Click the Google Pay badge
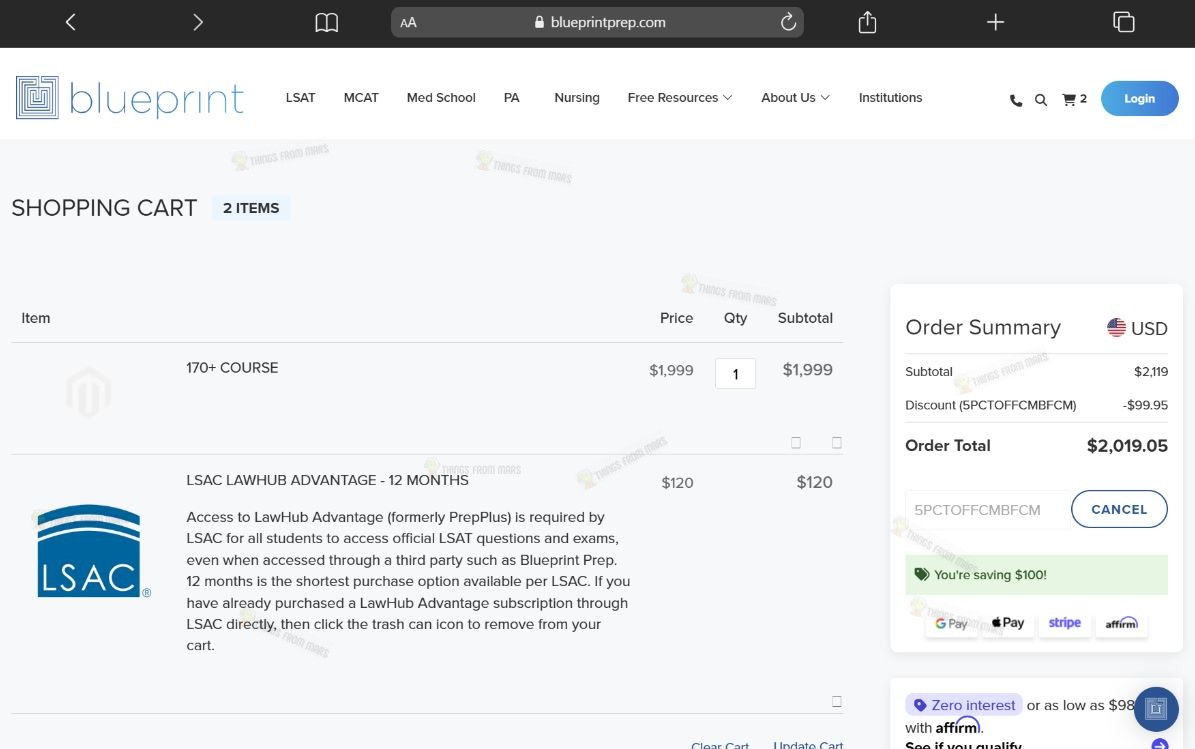 (951, 623)
